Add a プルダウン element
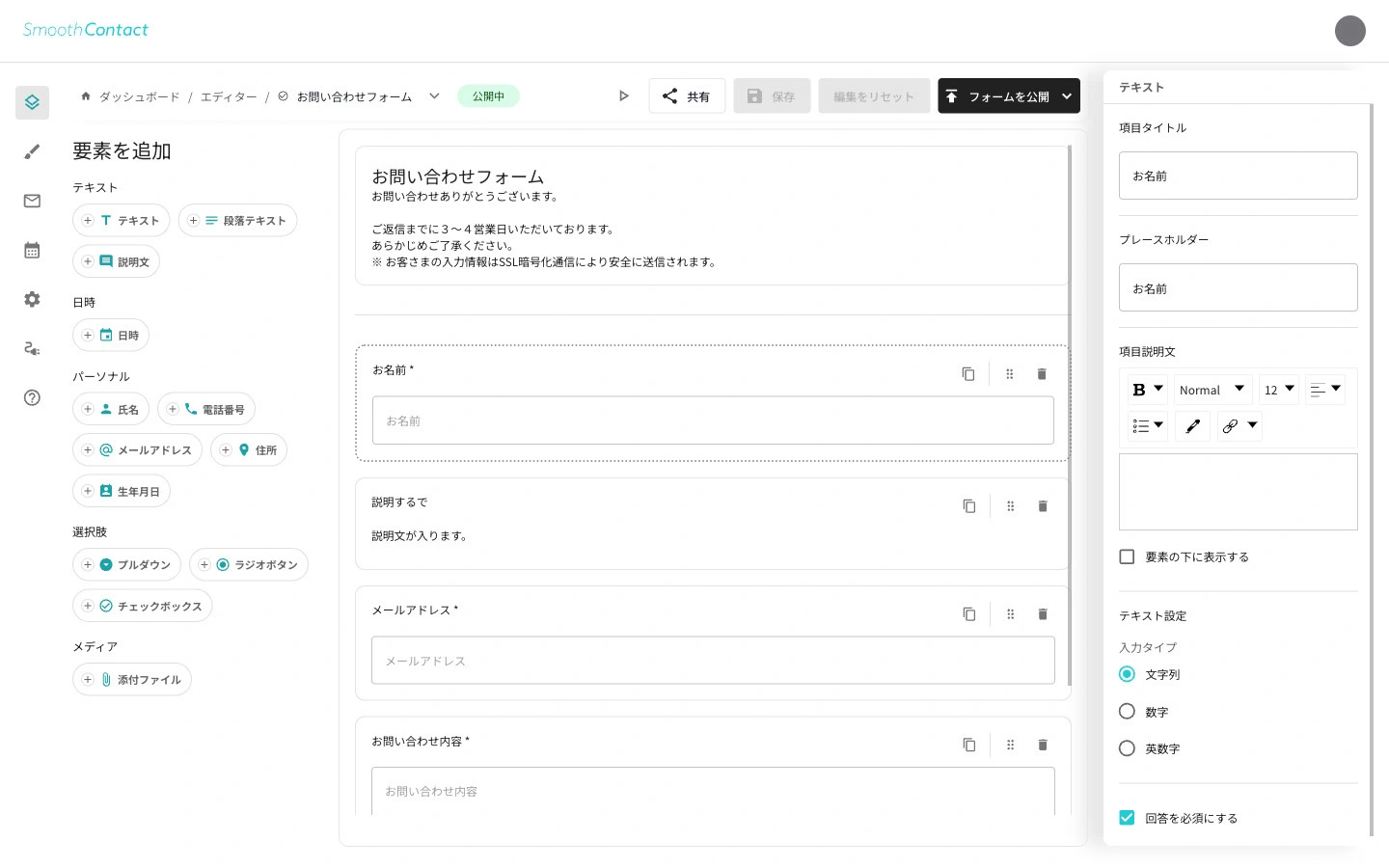The height and width of the screenshot is (868, 1389). (127, 565)
